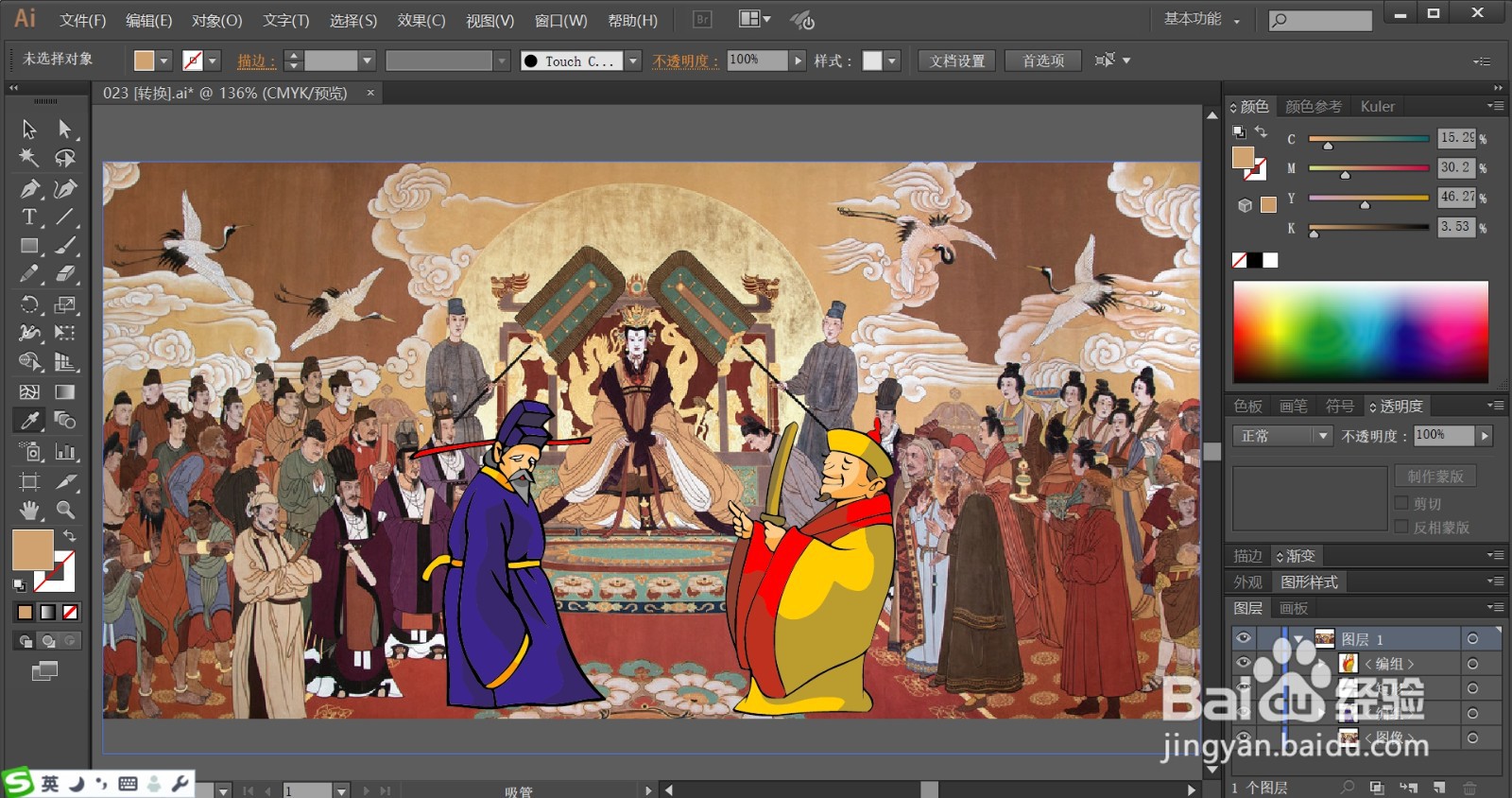1512x798 pixels.
Task: Switch to the 颜色参考 tab
Action: [1313, 107]
